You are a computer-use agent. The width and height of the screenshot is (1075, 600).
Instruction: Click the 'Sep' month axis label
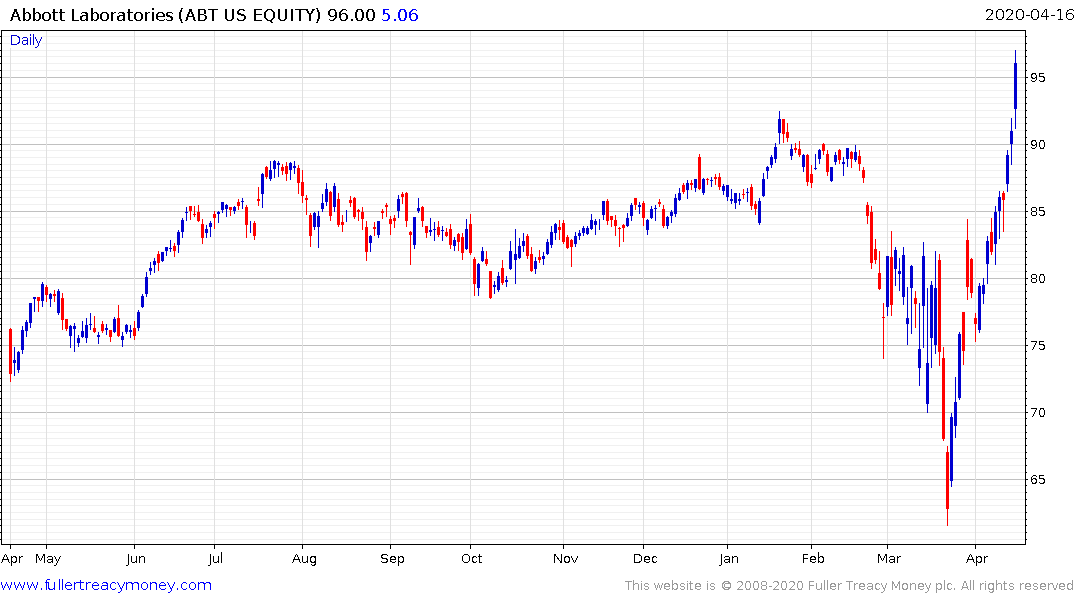[392, 559]
